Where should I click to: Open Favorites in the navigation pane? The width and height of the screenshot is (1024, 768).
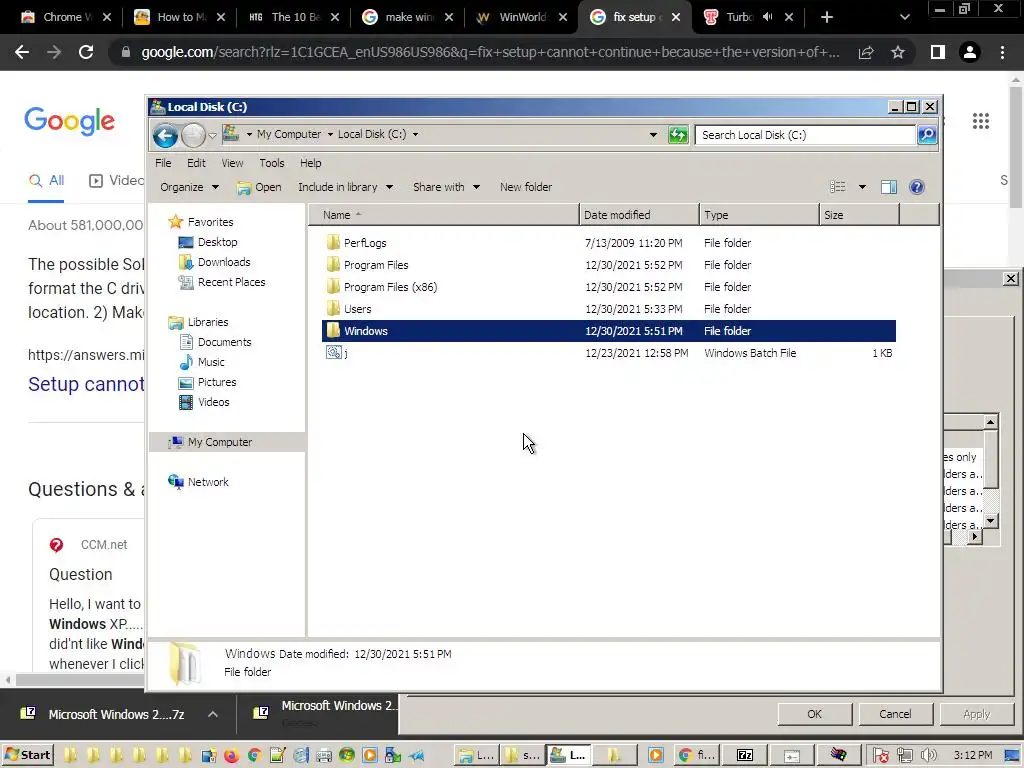pyautogui.click(x=210, y=222)
